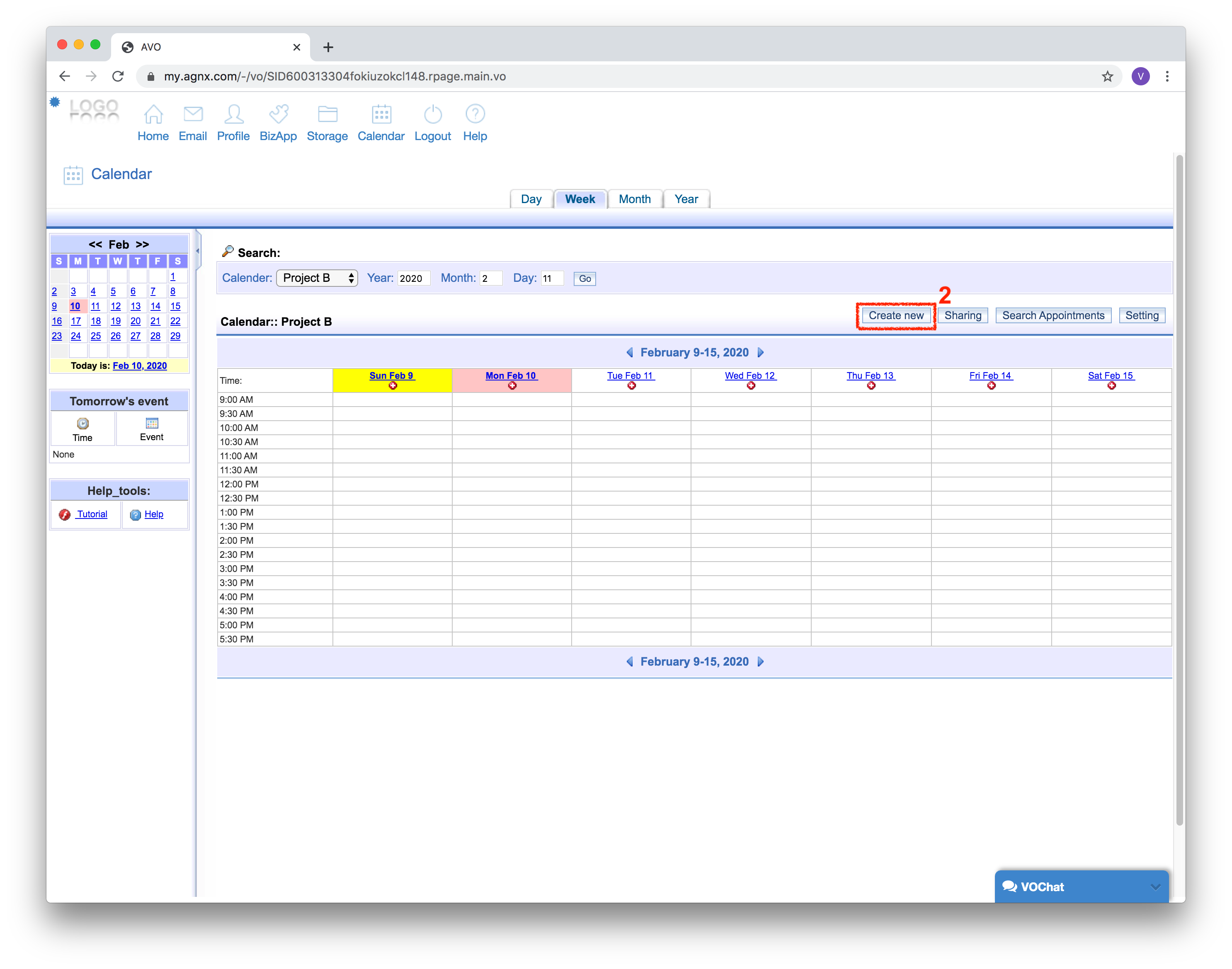Viewport: 1232px width, 969px height.
Task: Open the Storage folder icon
Action: 327,114
